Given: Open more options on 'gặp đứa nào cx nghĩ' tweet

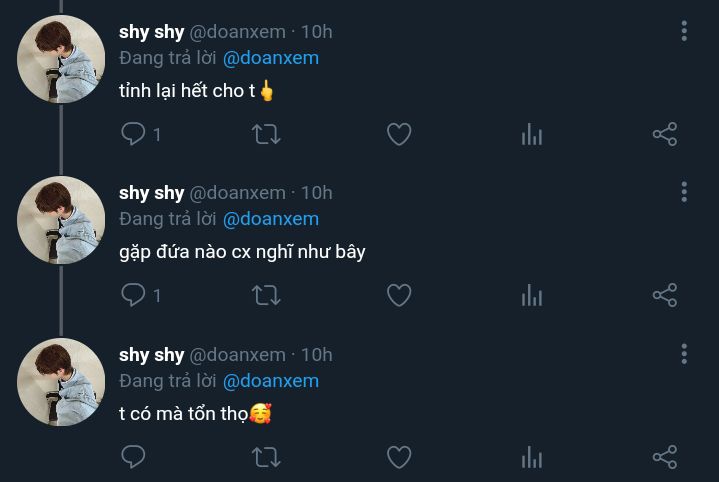Looking at the screenshot, I should click(x=684, y=192).
